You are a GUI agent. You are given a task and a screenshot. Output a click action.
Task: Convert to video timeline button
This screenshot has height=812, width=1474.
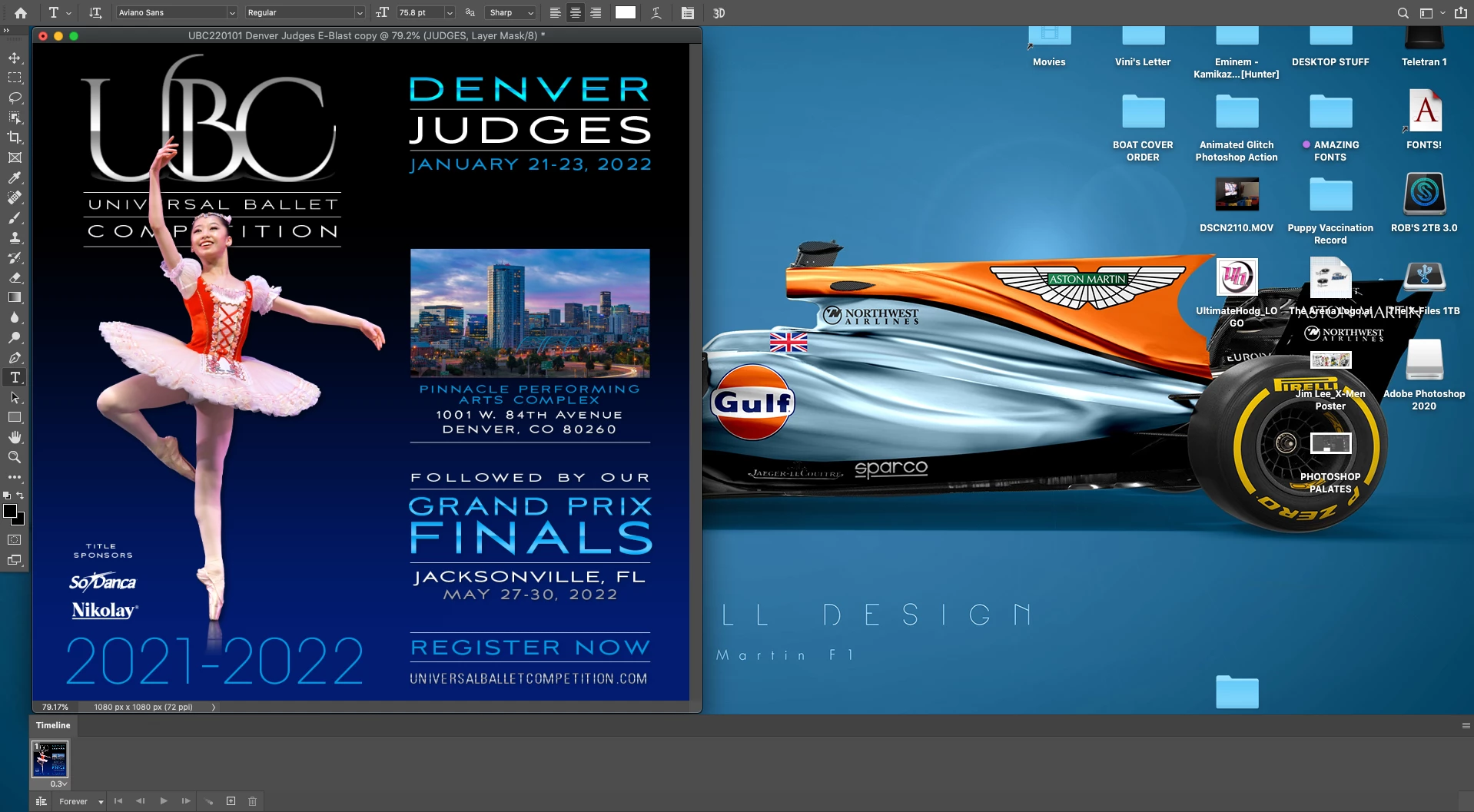point(41,801)
